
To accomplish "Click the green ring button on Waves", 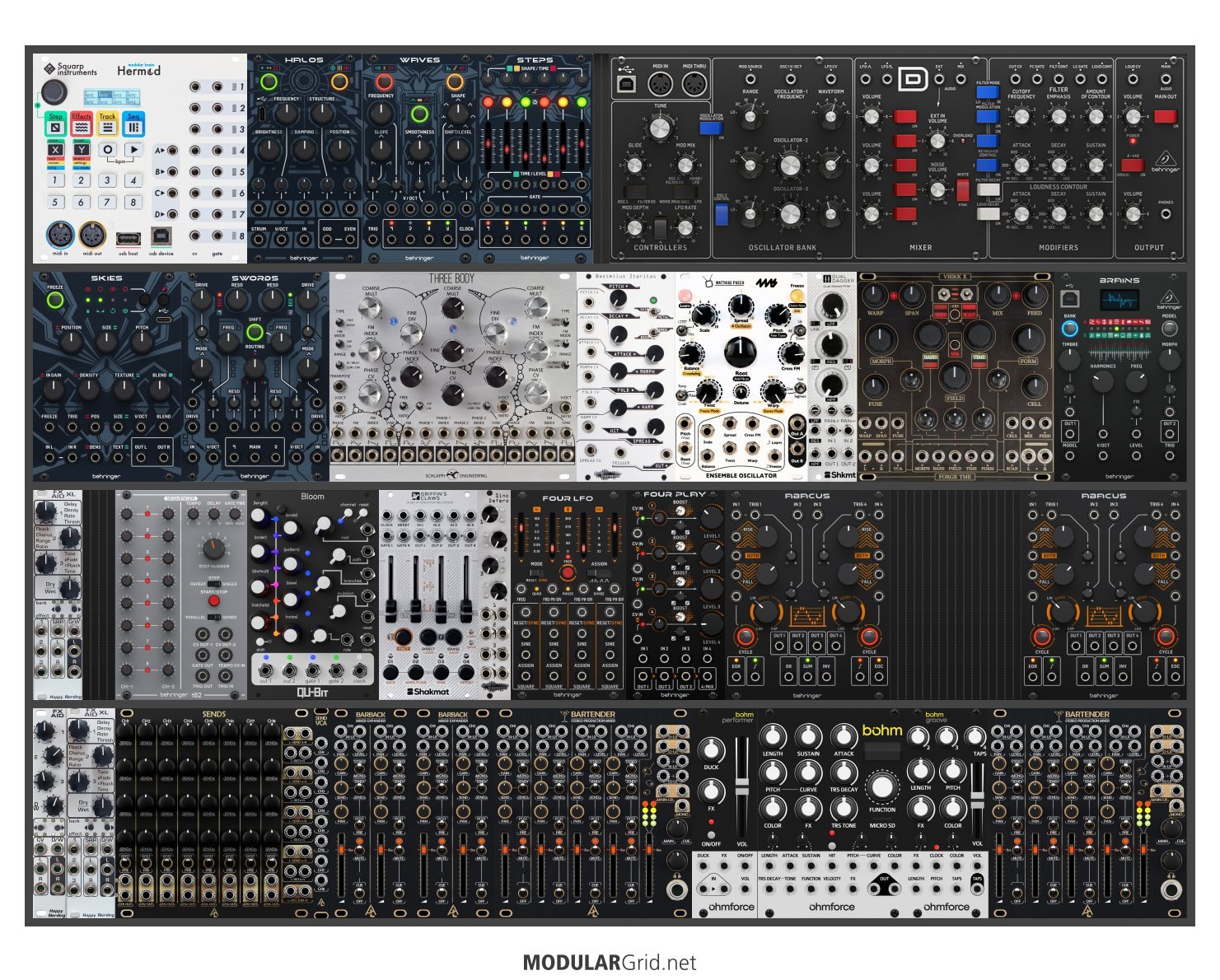I will tap(419, 114).
